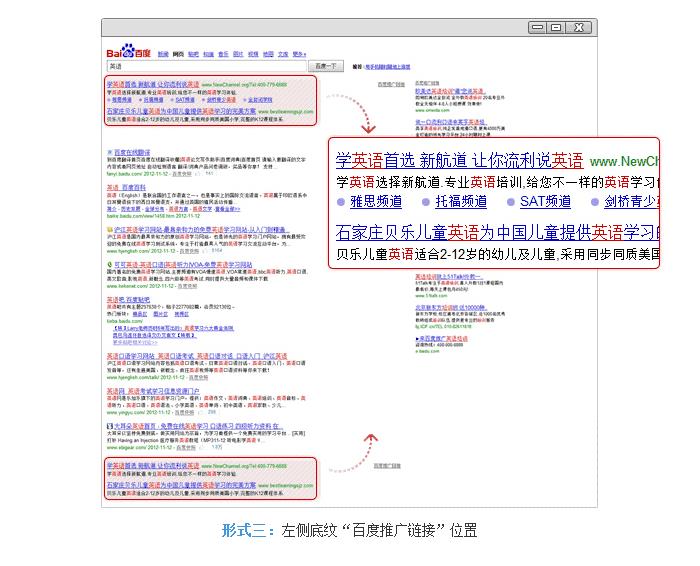Open small 雅思频道 link in top ad
The height and width of the screenshot is (566, 700).
tap(121, 100)
